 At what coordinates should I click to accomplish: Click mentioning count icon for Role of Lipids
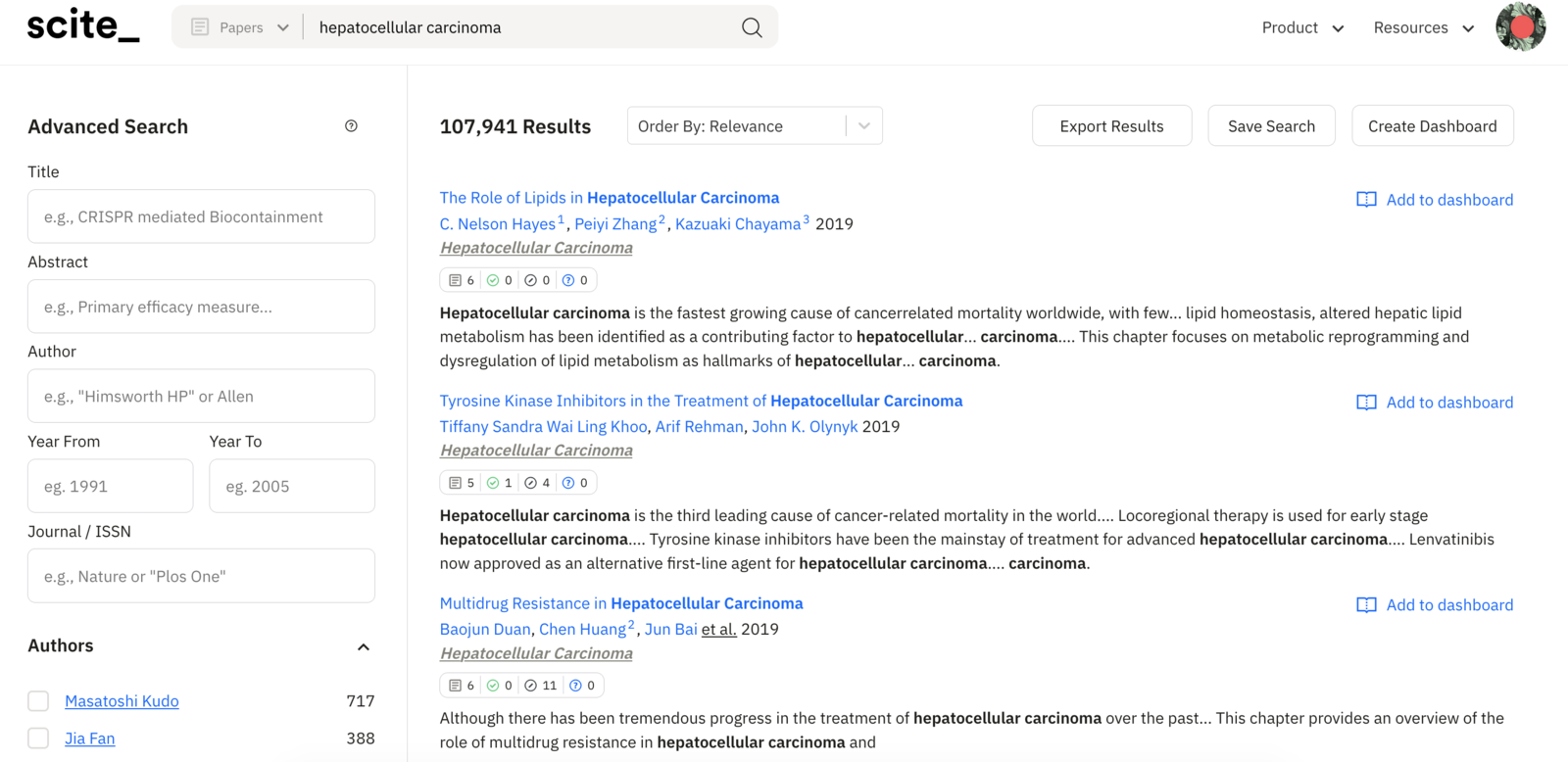[568, 280]
